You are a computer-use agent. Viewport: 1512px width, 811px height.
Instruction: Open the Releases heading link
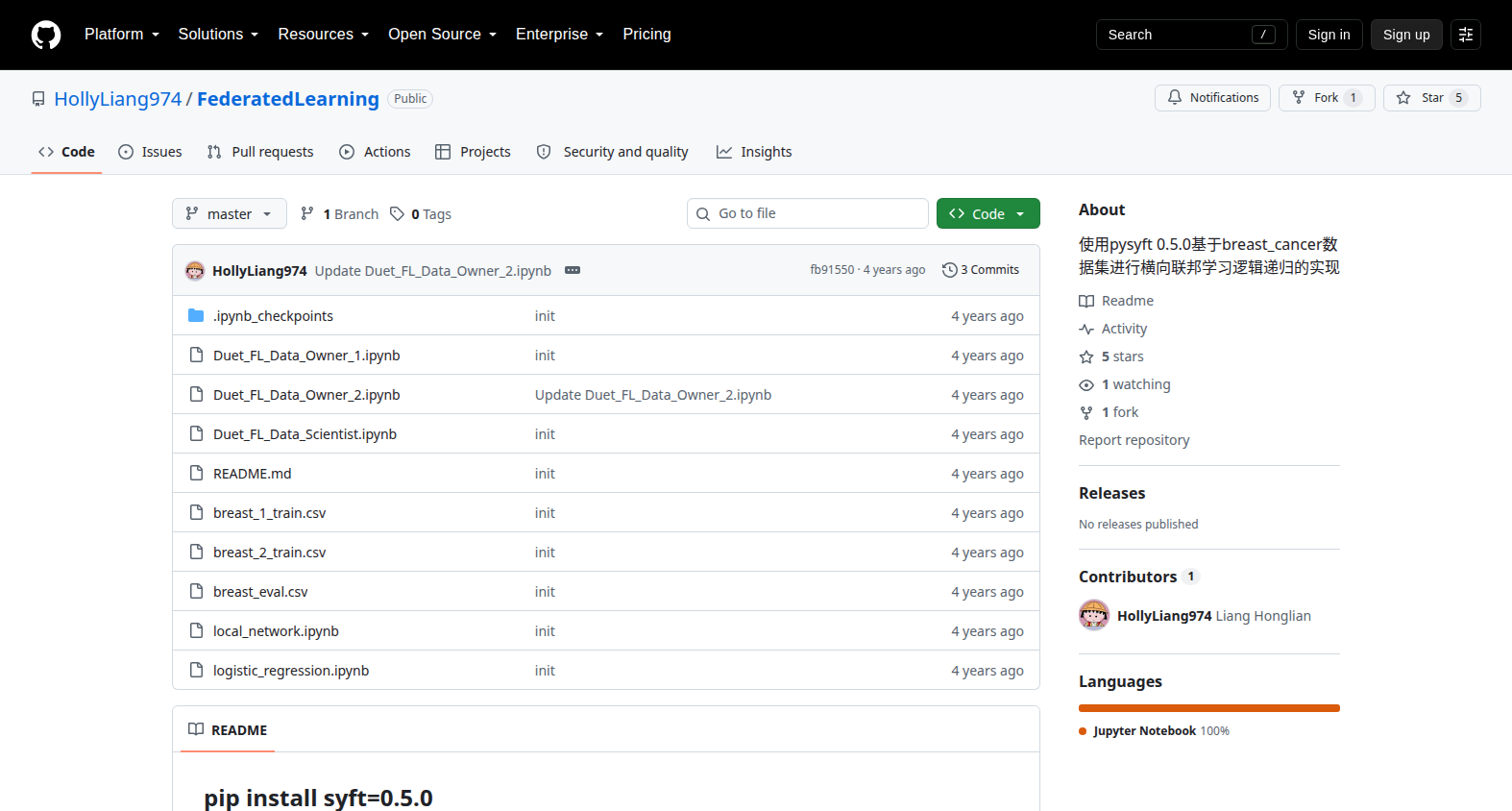[1111, 493]
